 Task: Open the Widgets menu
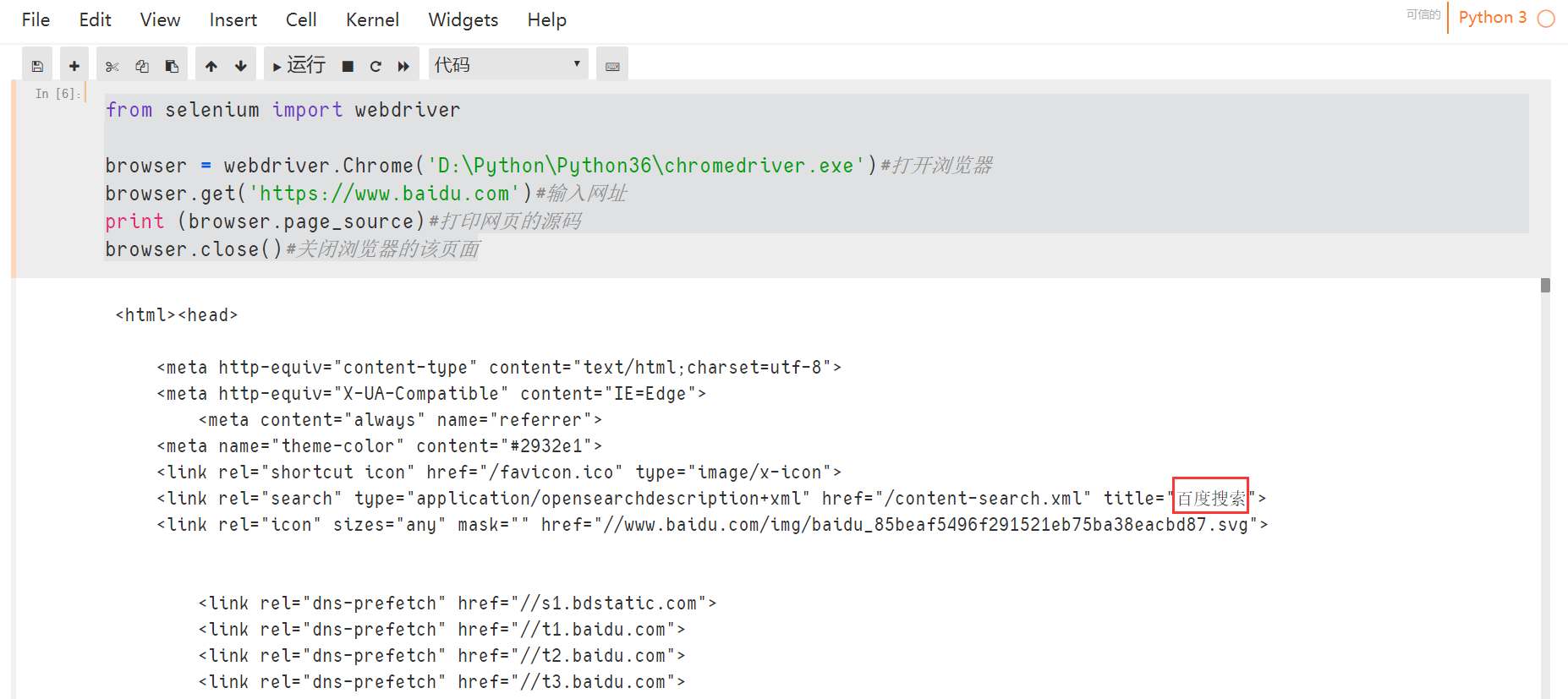[x=463, y=19]
